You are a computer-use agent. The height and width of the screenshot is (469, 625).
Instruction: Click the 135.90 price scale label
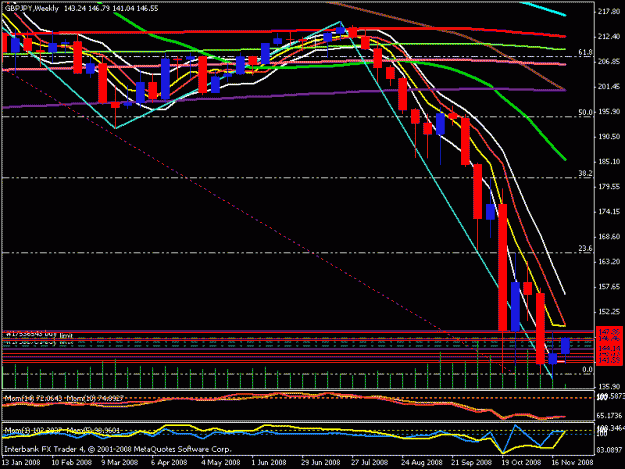click(609, 386)
